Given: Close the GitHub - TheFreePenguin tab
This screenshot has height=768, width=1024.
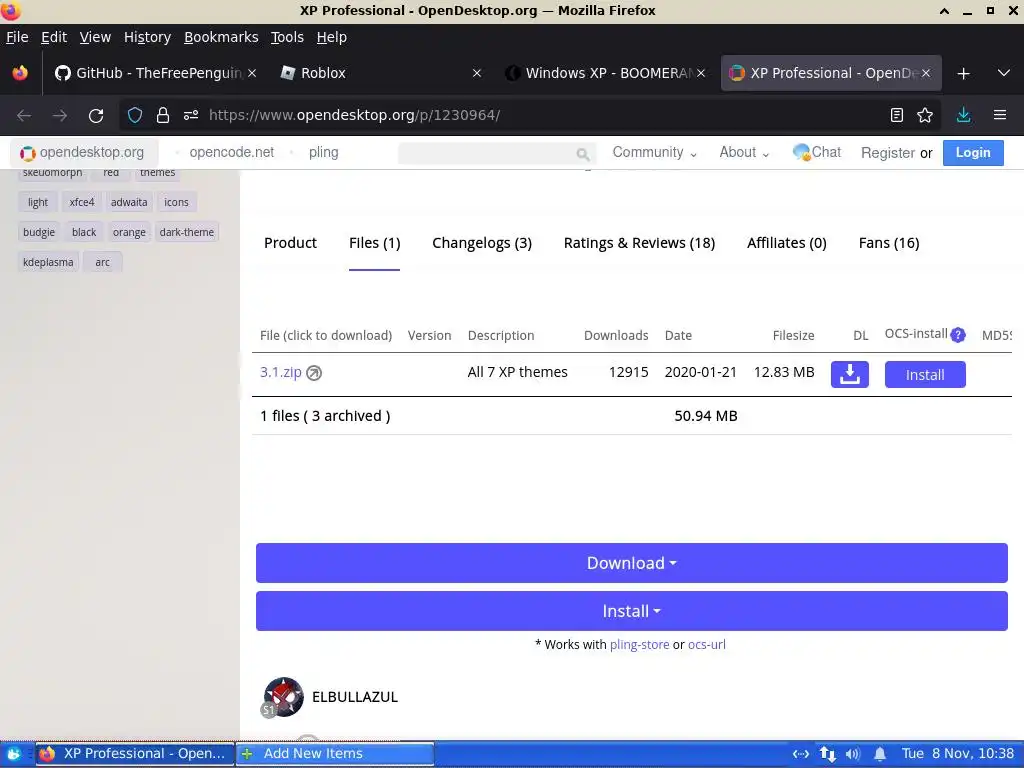Looking at the screenshot, I should pyautogui.click(x=252, y=73).
